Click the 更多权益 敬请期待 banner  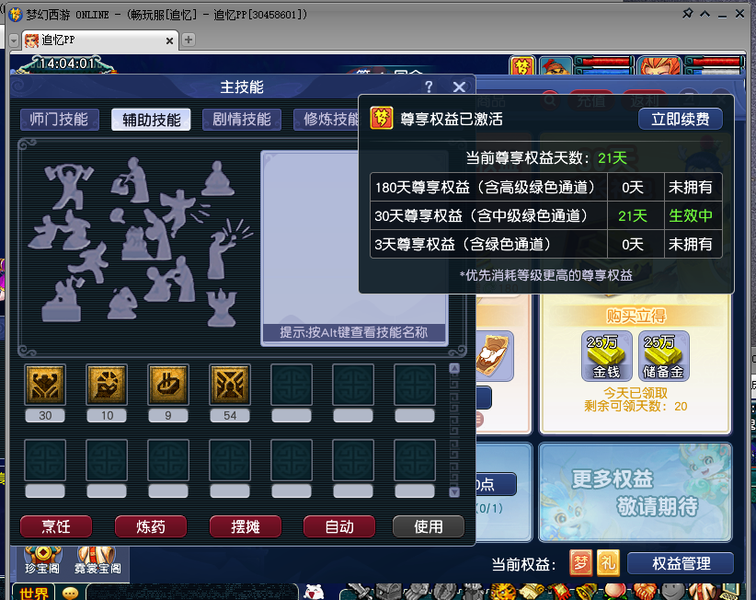(635, 492)
